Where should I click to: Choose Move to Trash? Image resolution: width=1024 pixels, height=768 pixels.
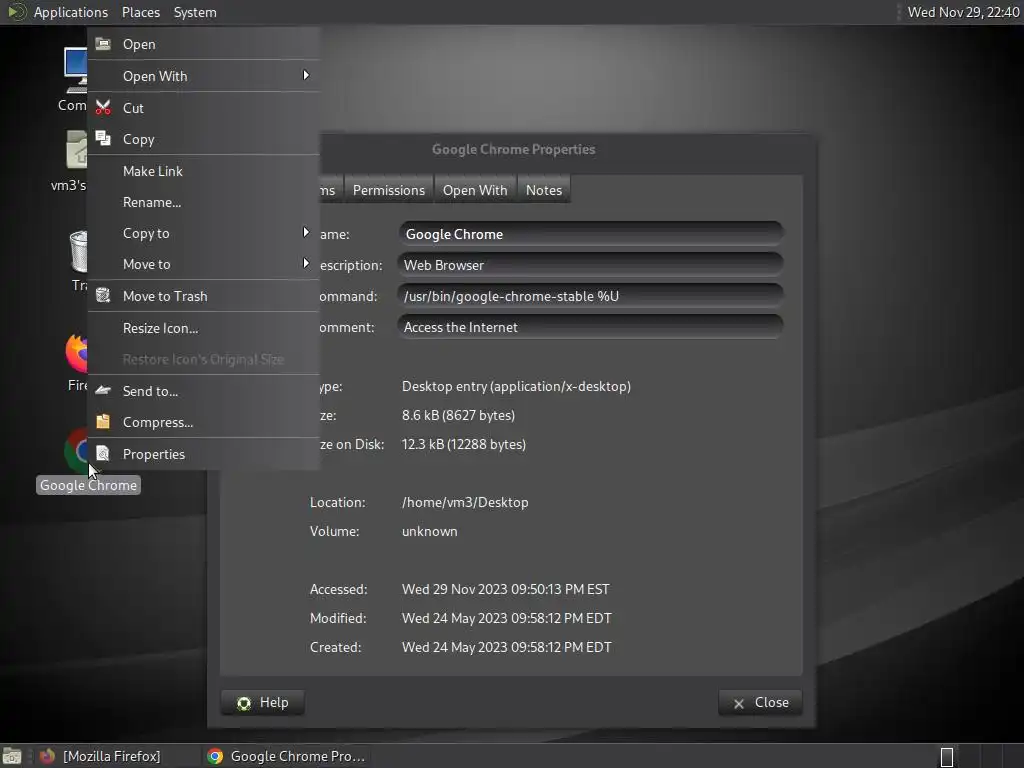[203, 296]
